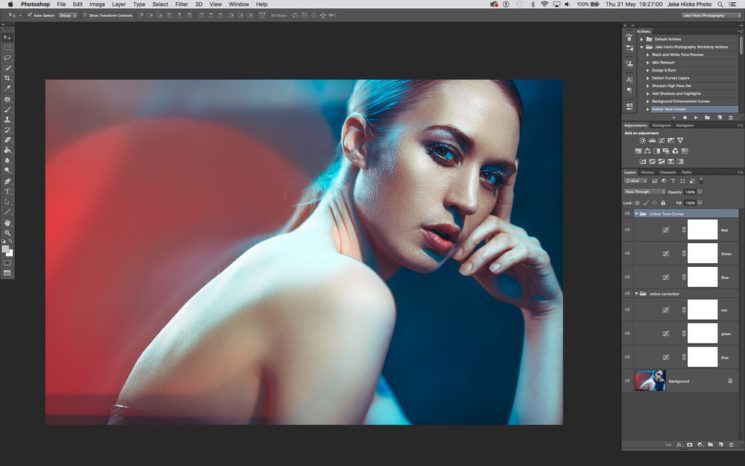The width and height of the screenshot is (745, 466).
Task: Select the Eyedropper tool
Action: click(7, 88)
